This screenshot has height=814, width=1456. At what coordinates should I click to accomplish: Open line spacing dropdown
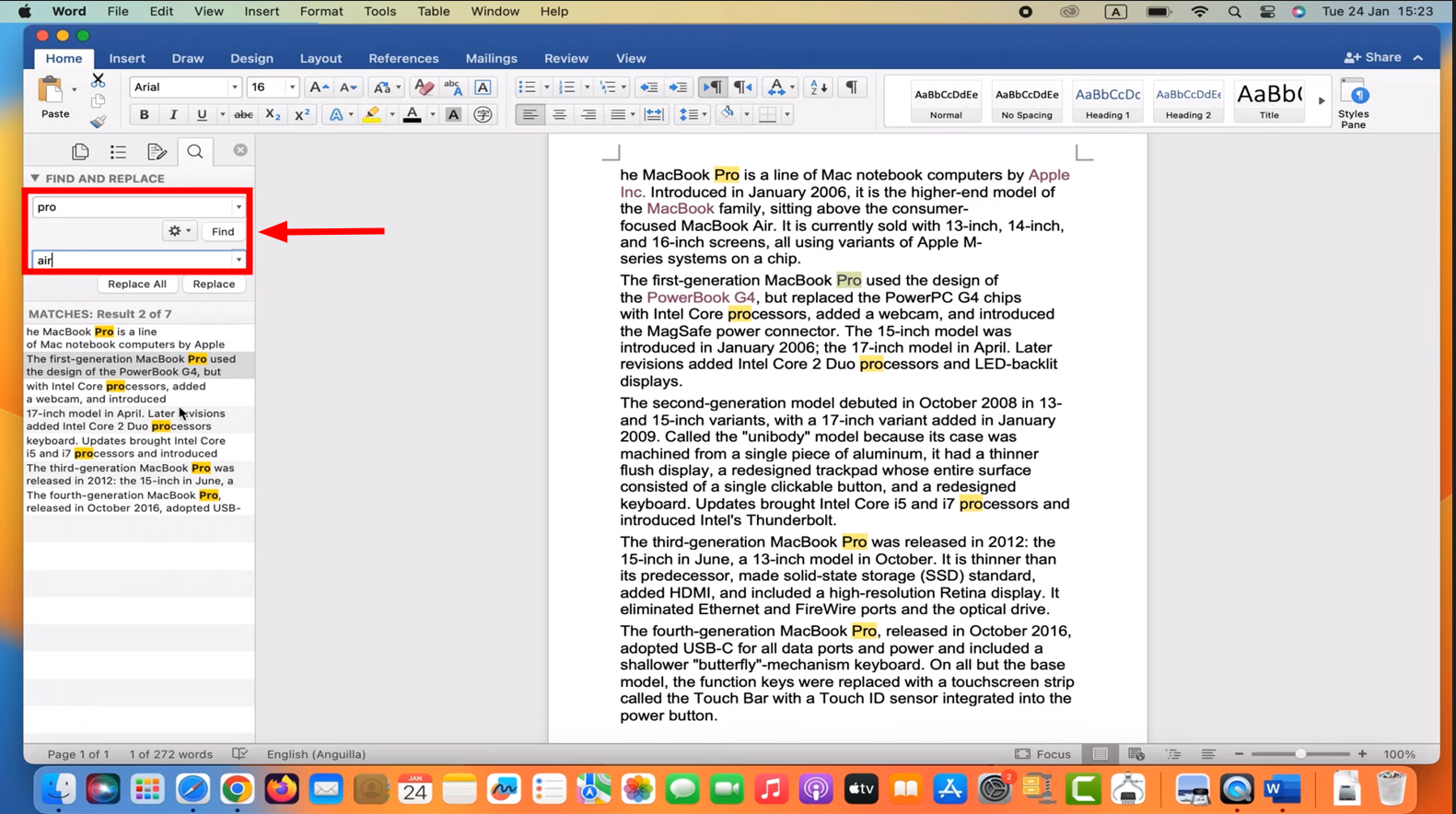coord(692,114)
